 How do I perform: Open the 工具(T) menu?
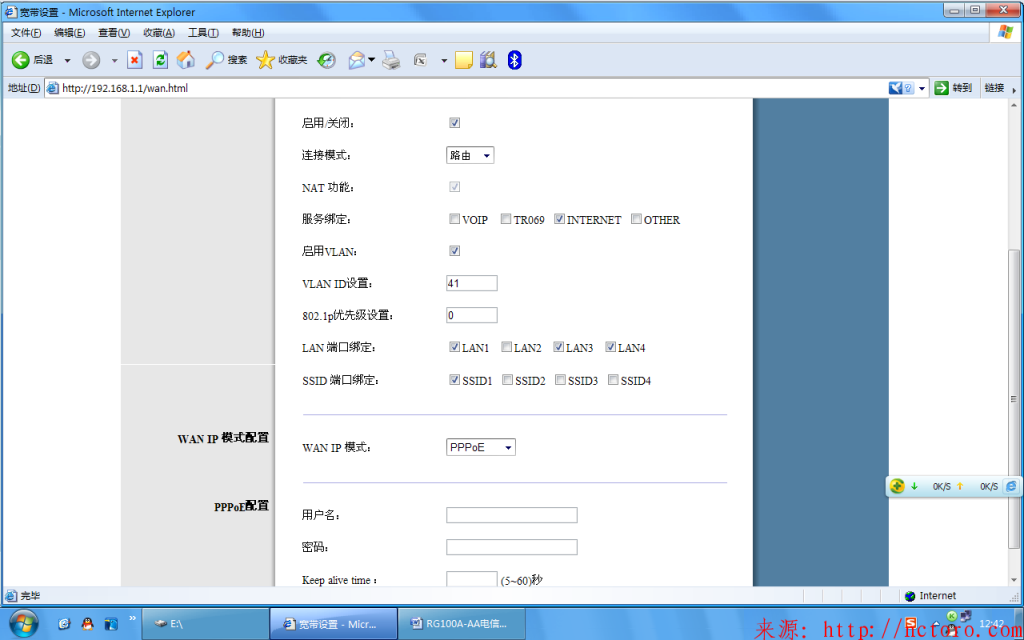tap(204, 33)
